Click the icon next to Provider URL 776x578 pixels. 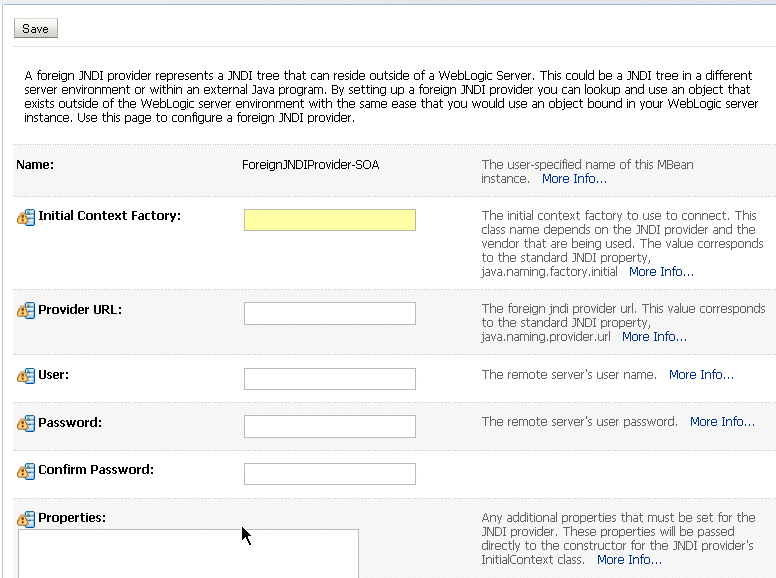click(x=26, y=310)
